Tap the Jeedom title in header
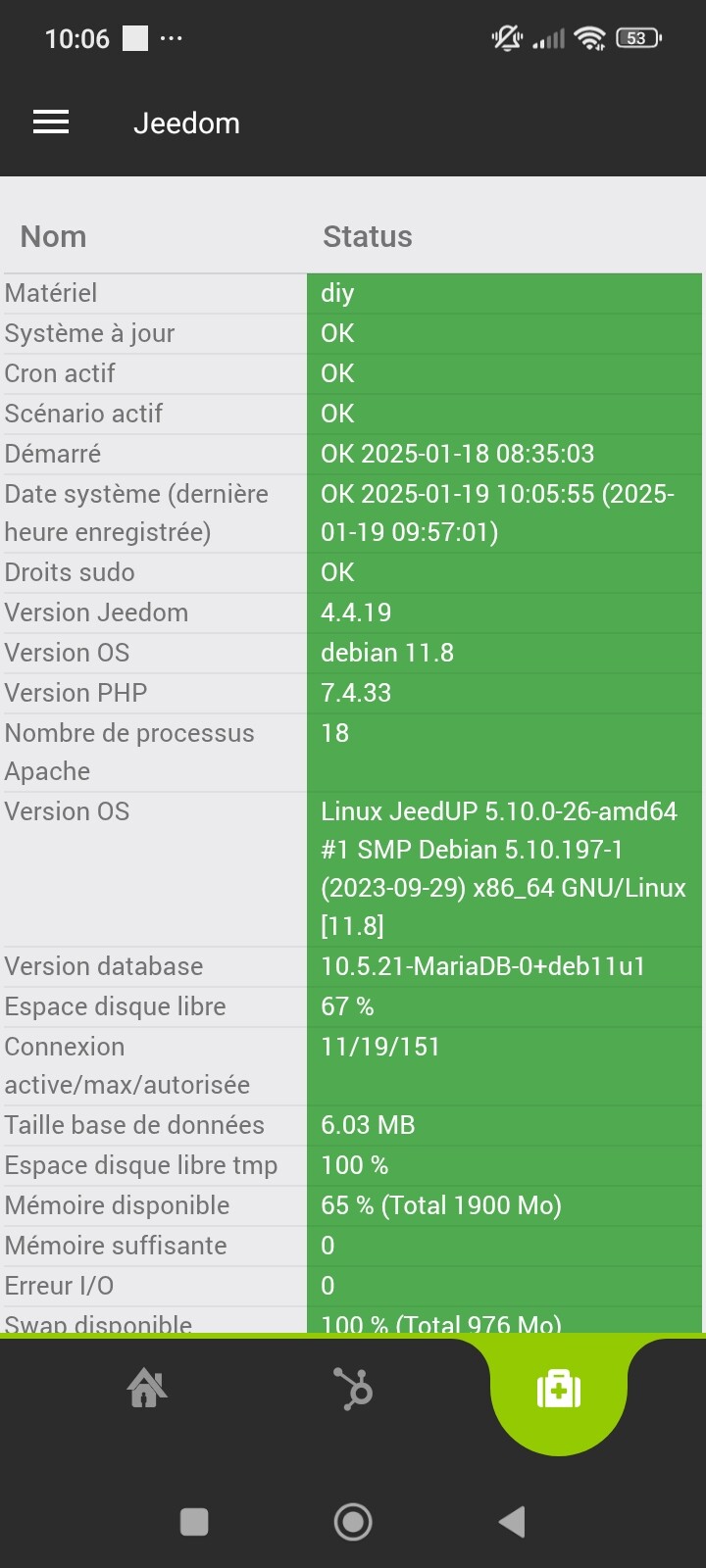Viewport: 706px width, 1568px height. [x=186, y=123]
